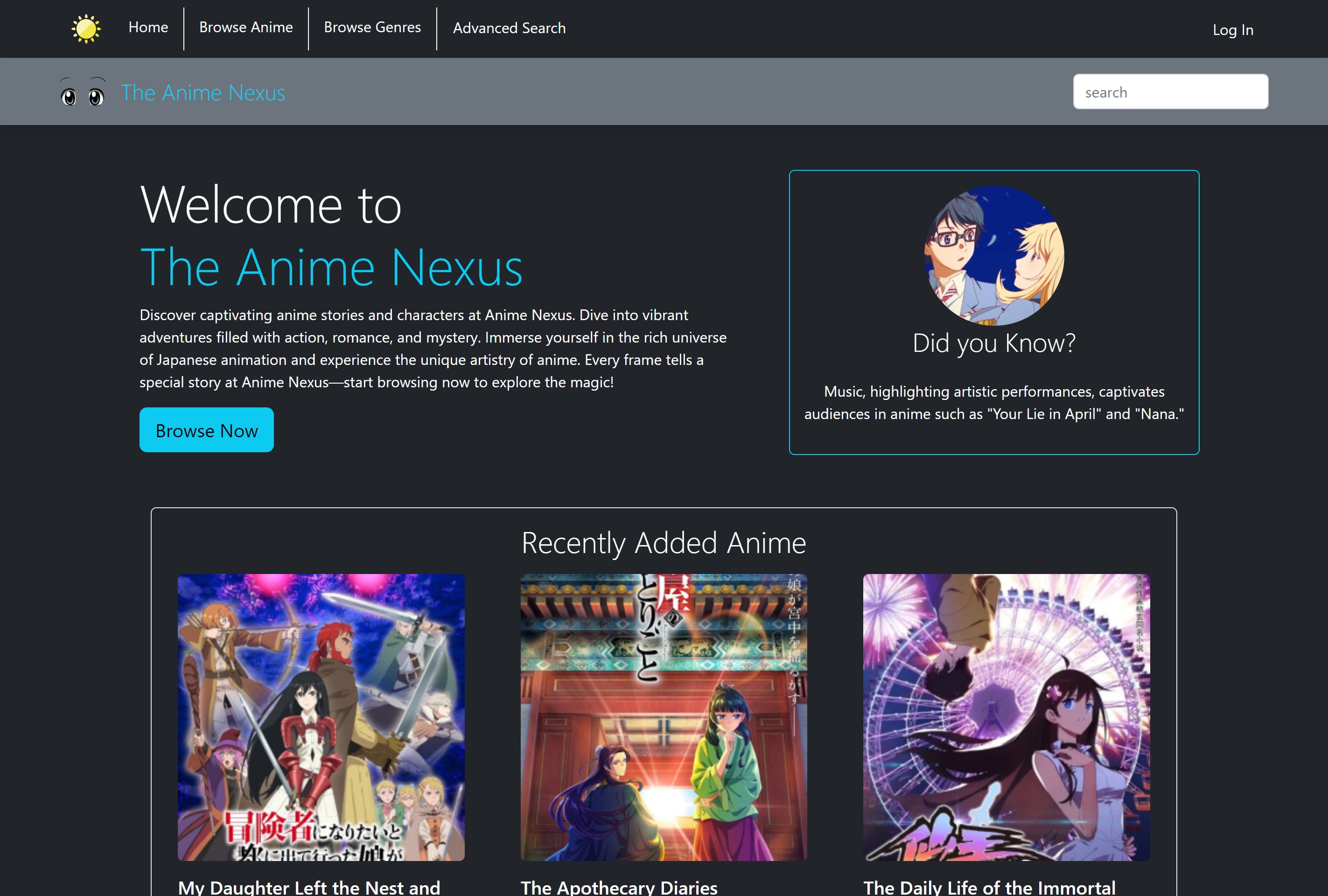The height and width of the screenshot is (896, 1328).
Task: Open The Apothecary Diaries poster thumbnail
Action: [664, 717]
